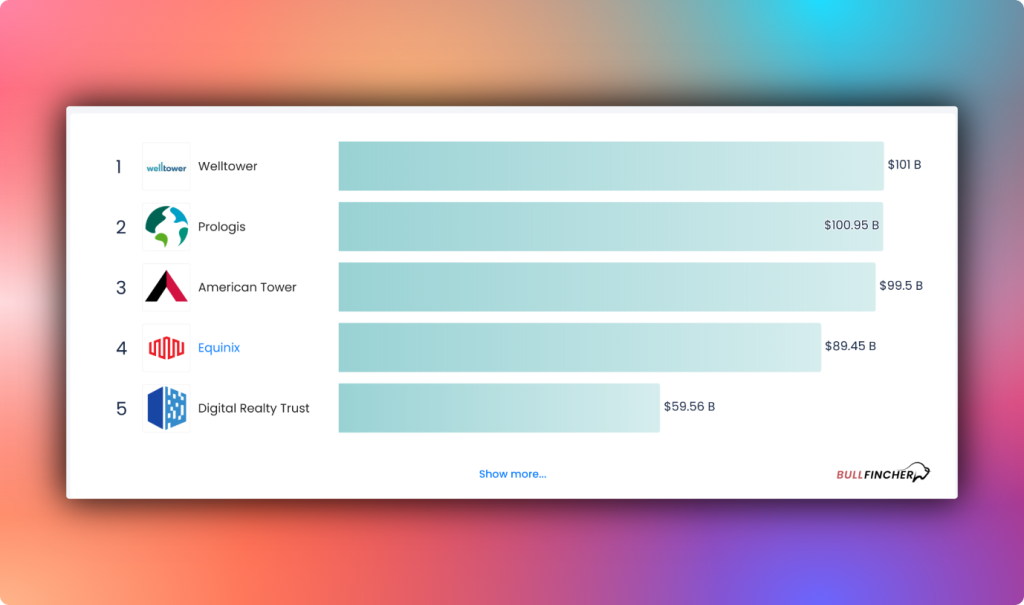The image size is (1024, 605).
Task: Click the American Tower logo
Action: tap(167, 287)
